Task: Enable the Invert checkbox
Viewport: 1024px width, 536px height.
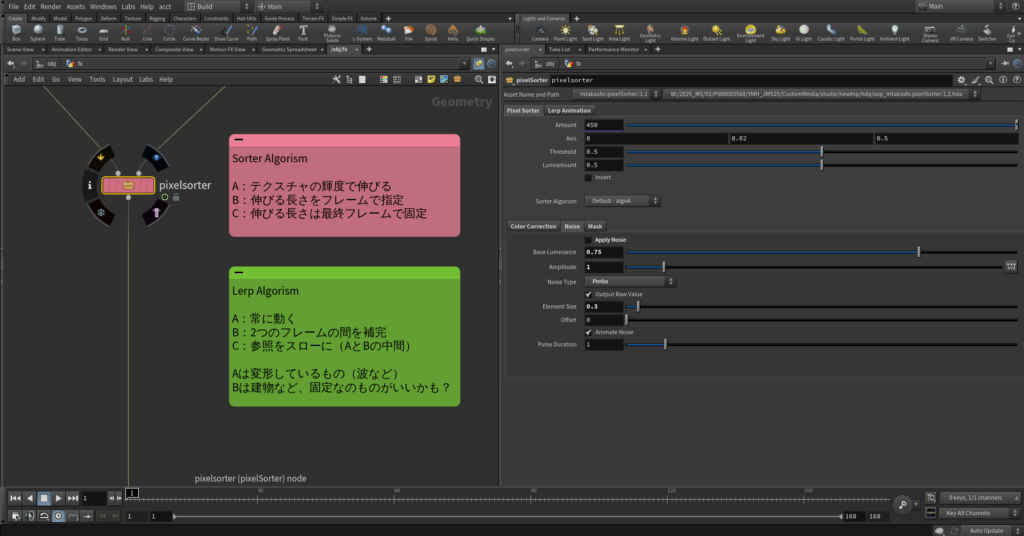Action: (588, 177)
